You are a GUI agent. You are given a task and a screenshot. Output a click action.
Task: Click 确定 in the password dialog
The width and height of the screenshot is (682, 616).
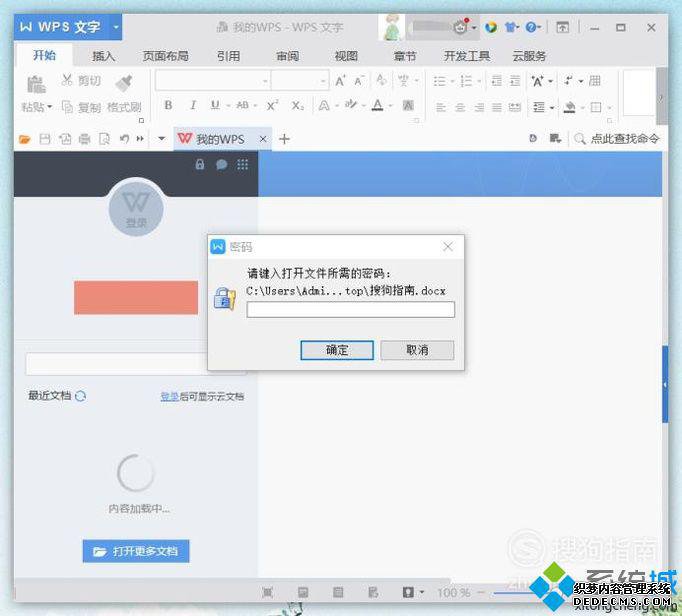[x=337, y=350]
